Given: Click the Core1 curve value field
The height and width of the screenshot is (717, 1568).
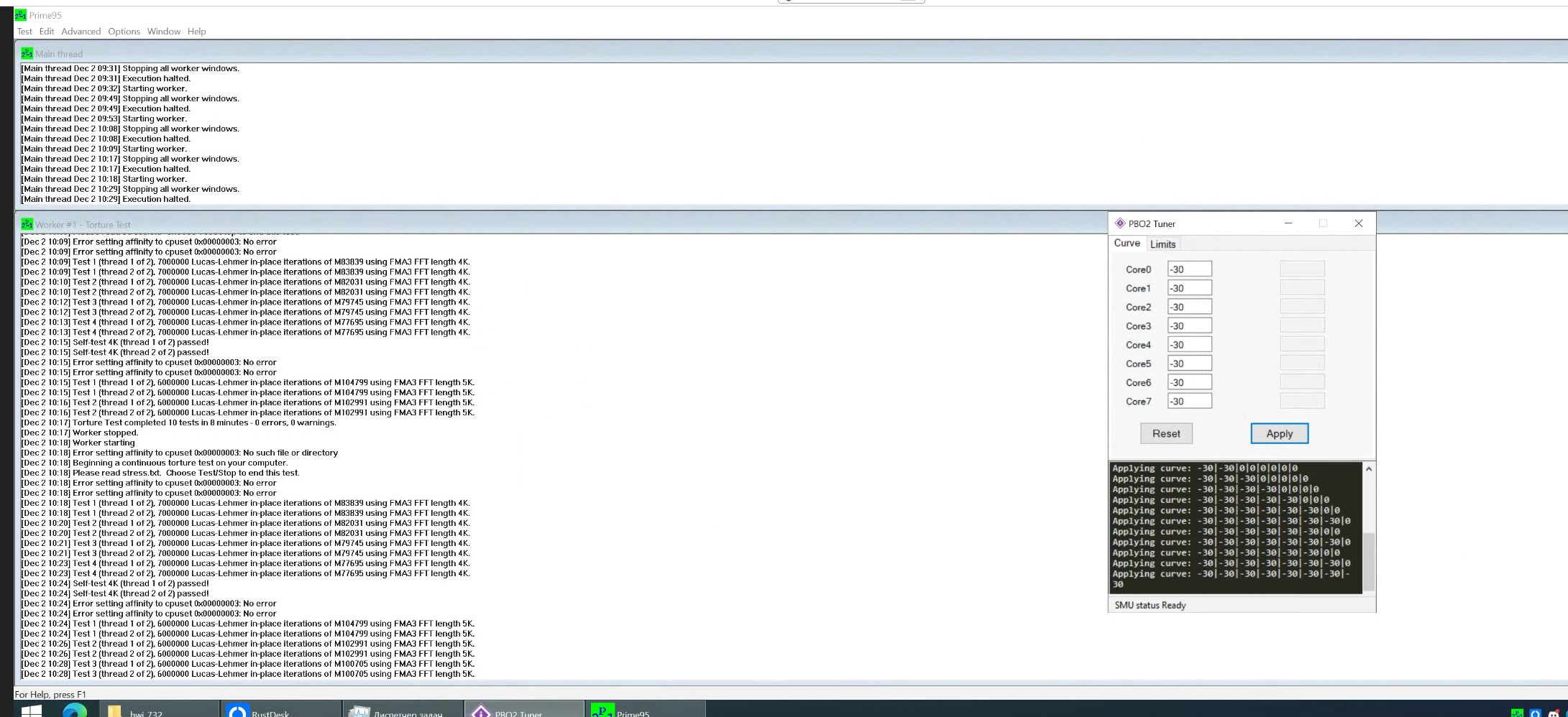Looking at the screenshot, I should click(x=1189, y=288).
